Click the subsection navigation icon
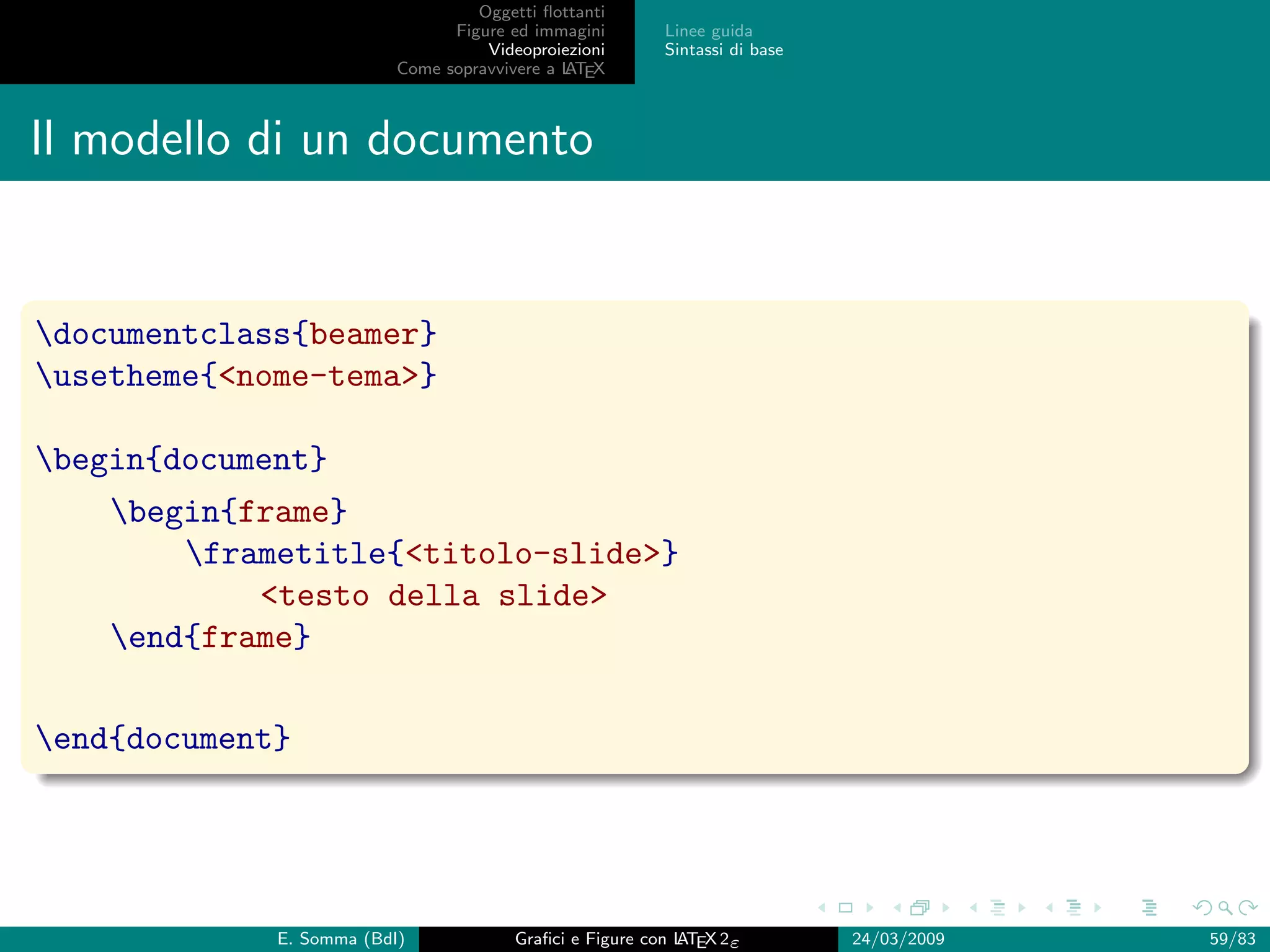This screenshot has width=1270, height=952. point(997,908)
